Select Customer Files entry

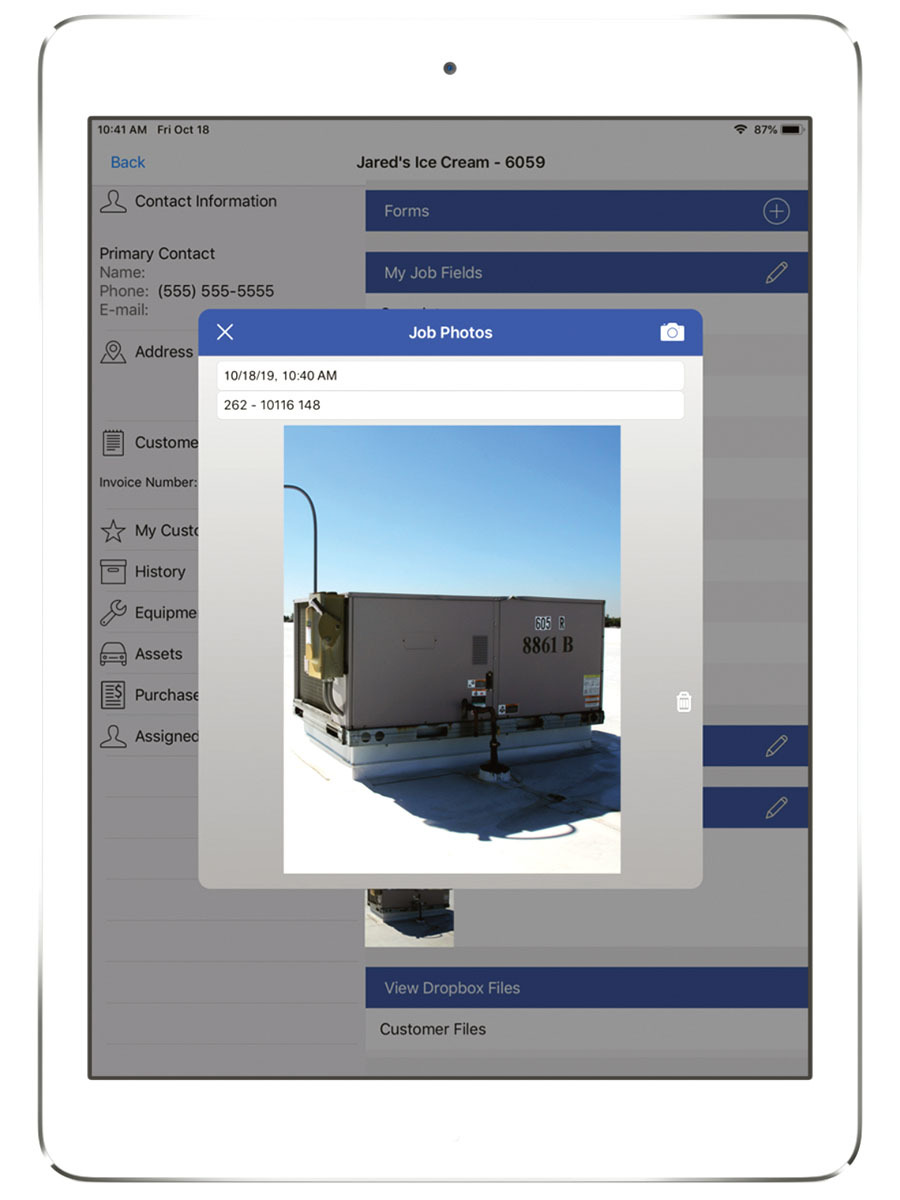tap(433, 1029)
